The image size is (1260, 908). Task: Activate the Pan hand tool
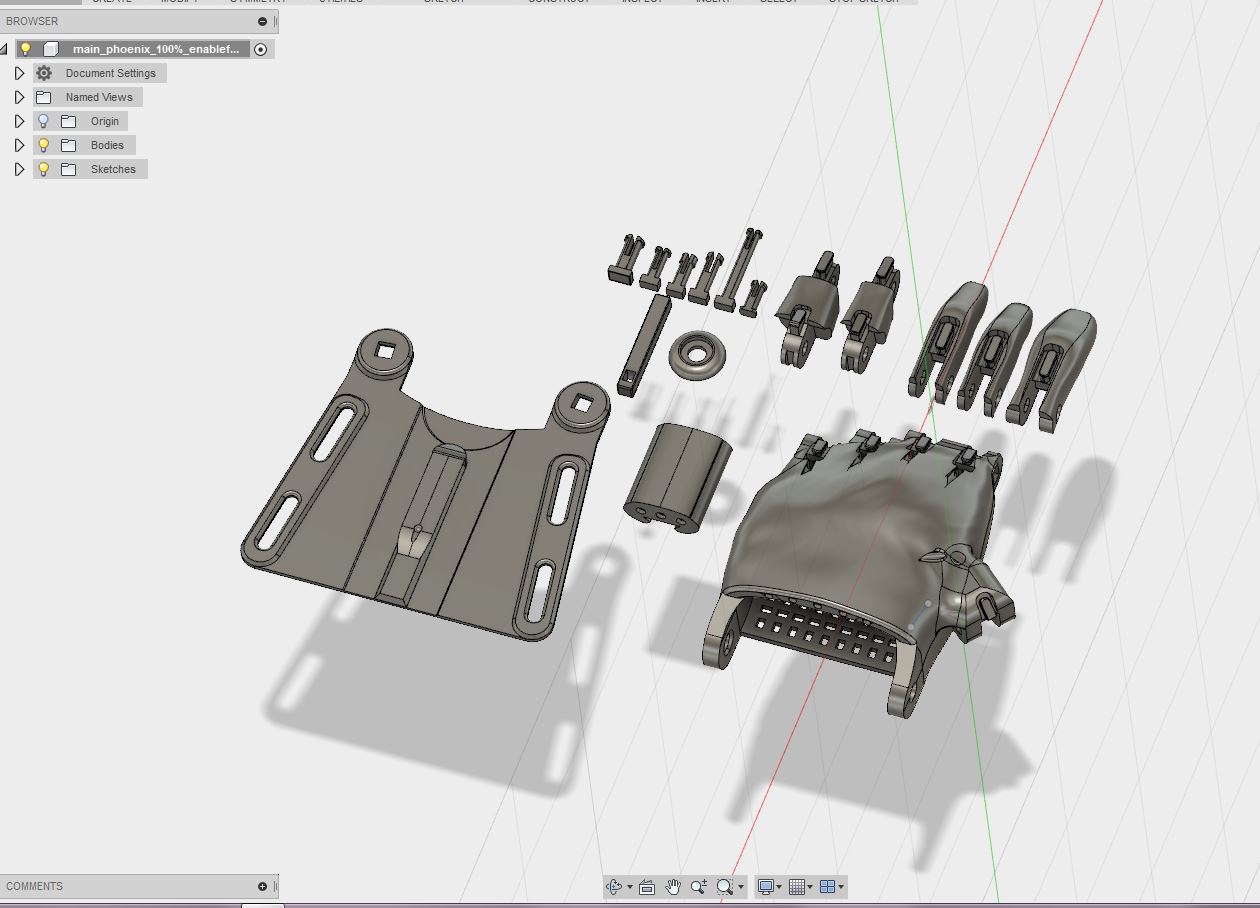(673, 886)
